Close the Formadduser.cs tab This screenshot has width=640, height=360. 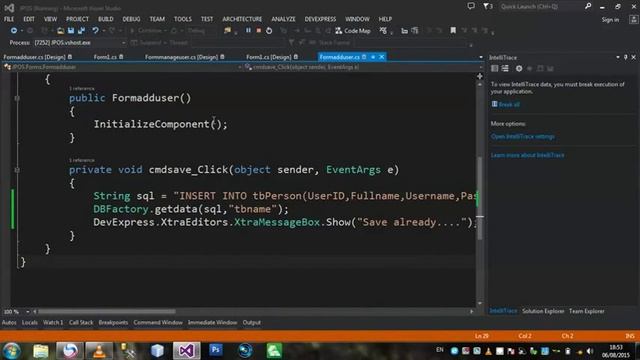381,57
